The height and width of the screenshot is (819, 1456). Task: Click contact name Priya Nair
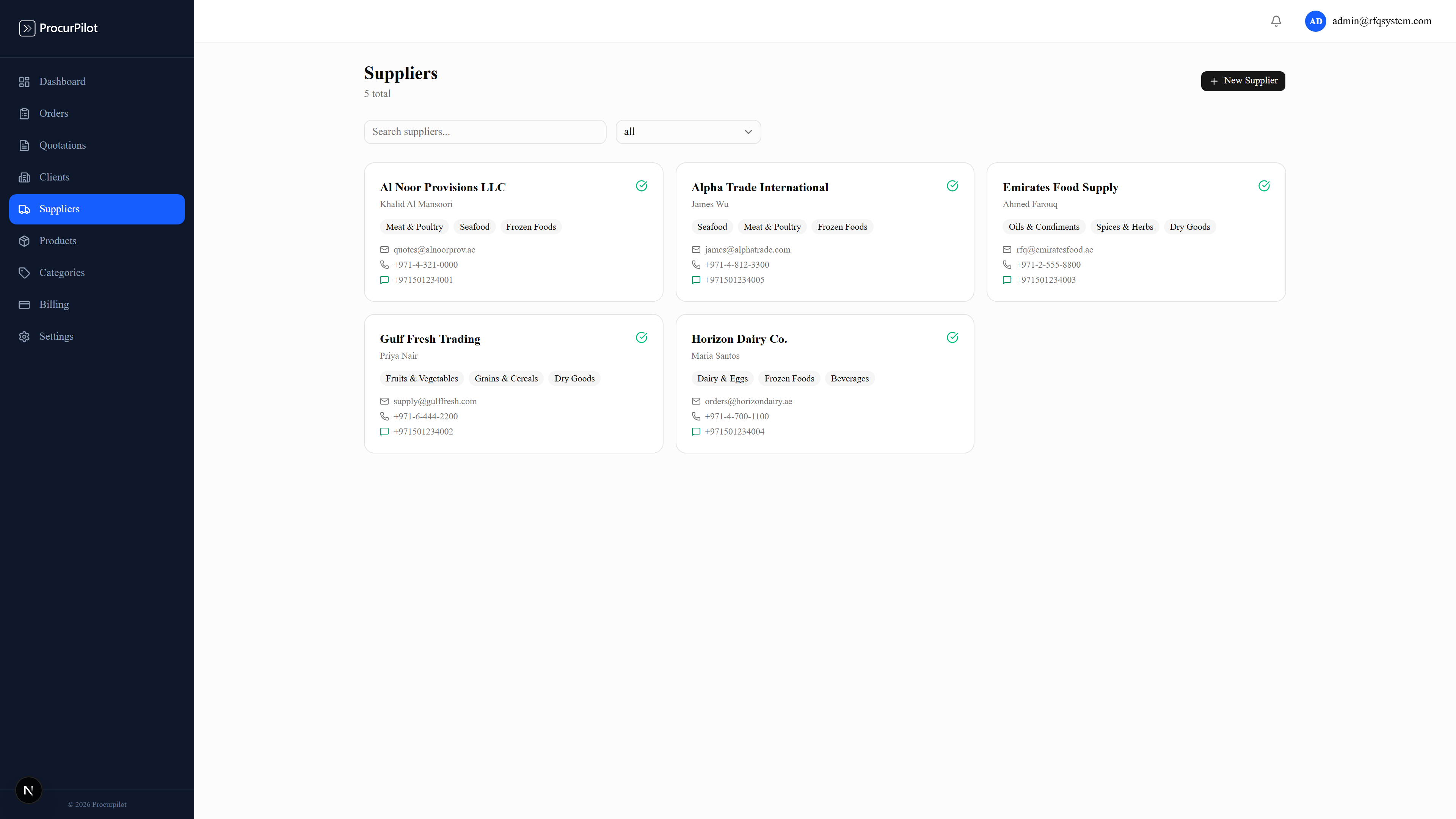[x=399, y=356]
